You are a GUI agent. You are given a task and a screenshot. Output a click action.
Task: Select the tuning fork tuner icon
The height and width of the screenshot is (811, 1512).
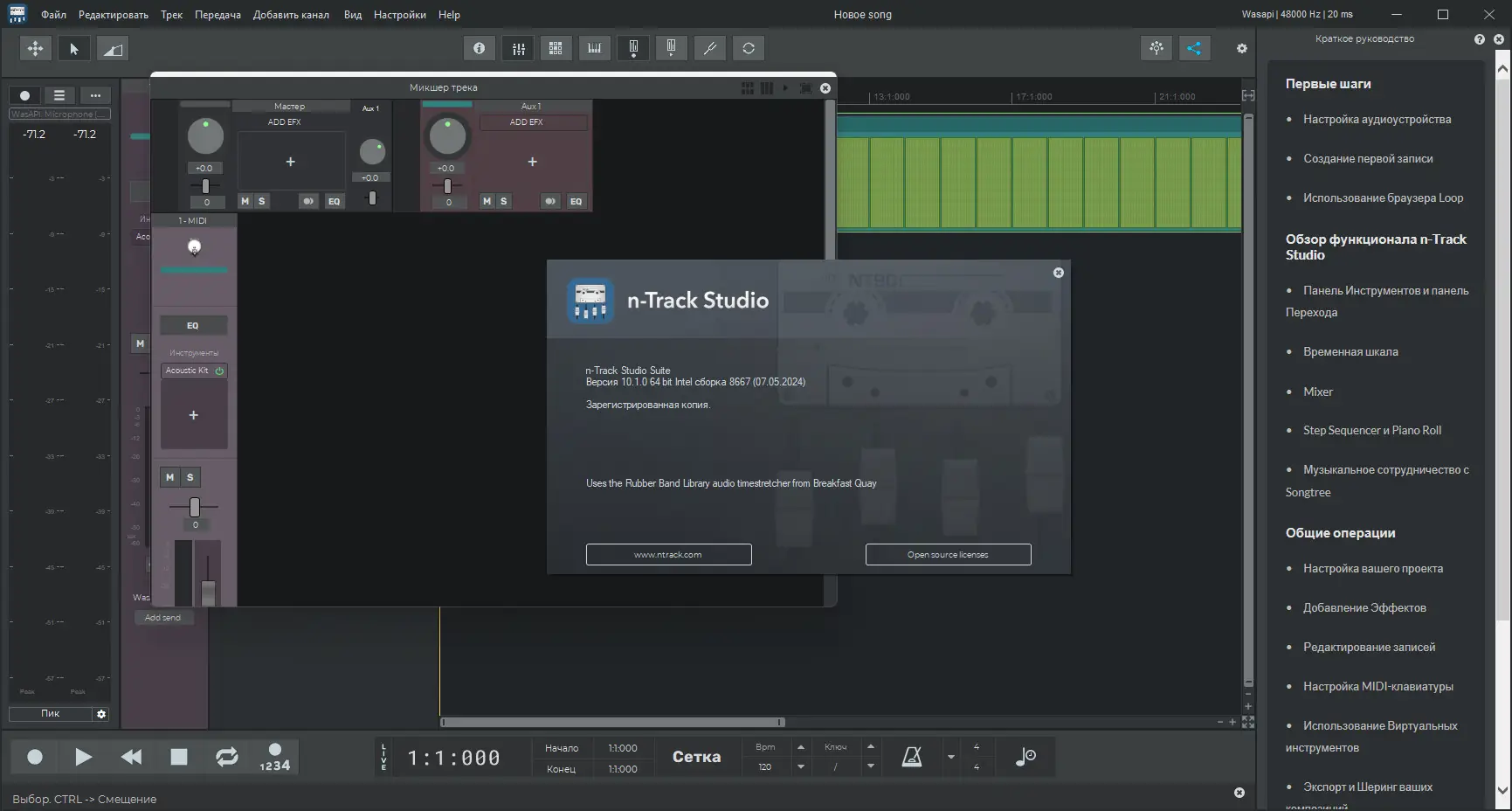point(710,48)
